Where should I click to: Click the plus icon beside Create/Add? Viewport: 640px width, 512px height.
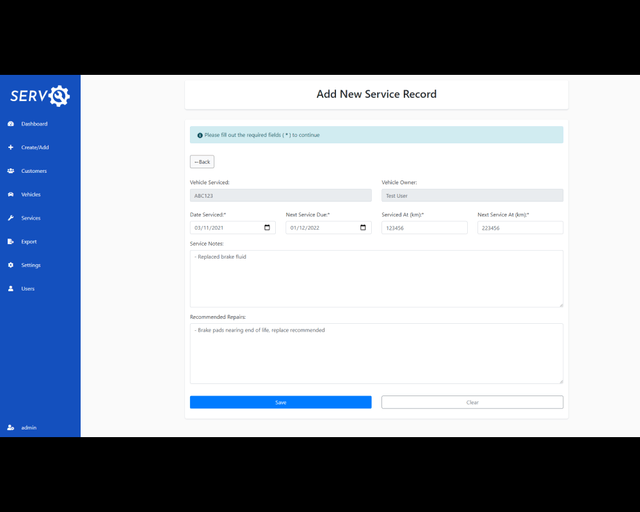(11, 147)
